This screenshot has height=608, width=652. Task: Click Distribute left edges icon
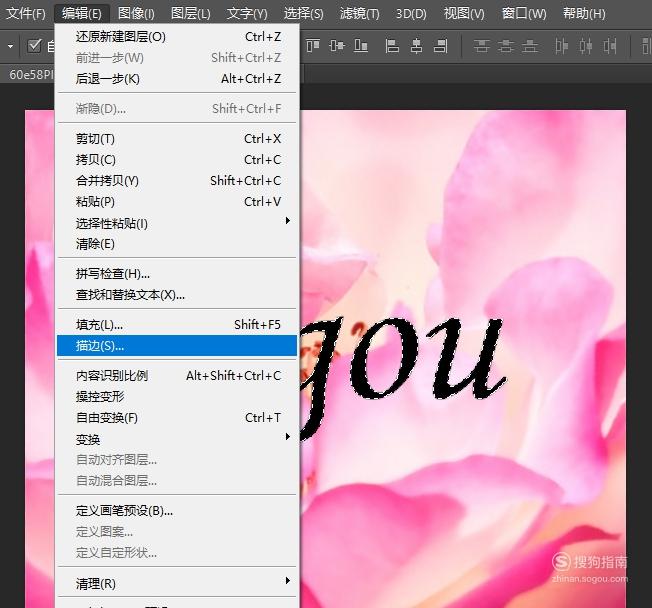coord(561,46)
